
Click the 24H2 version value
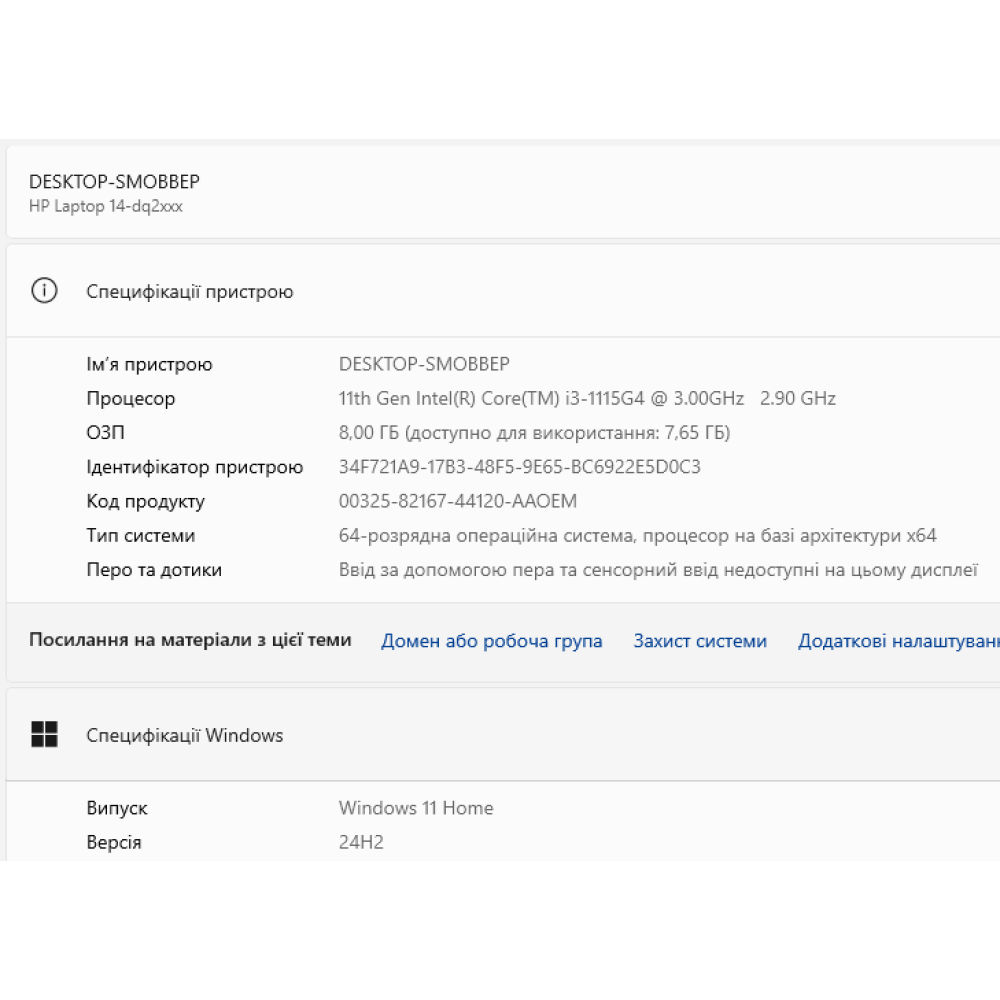point(361,842)
